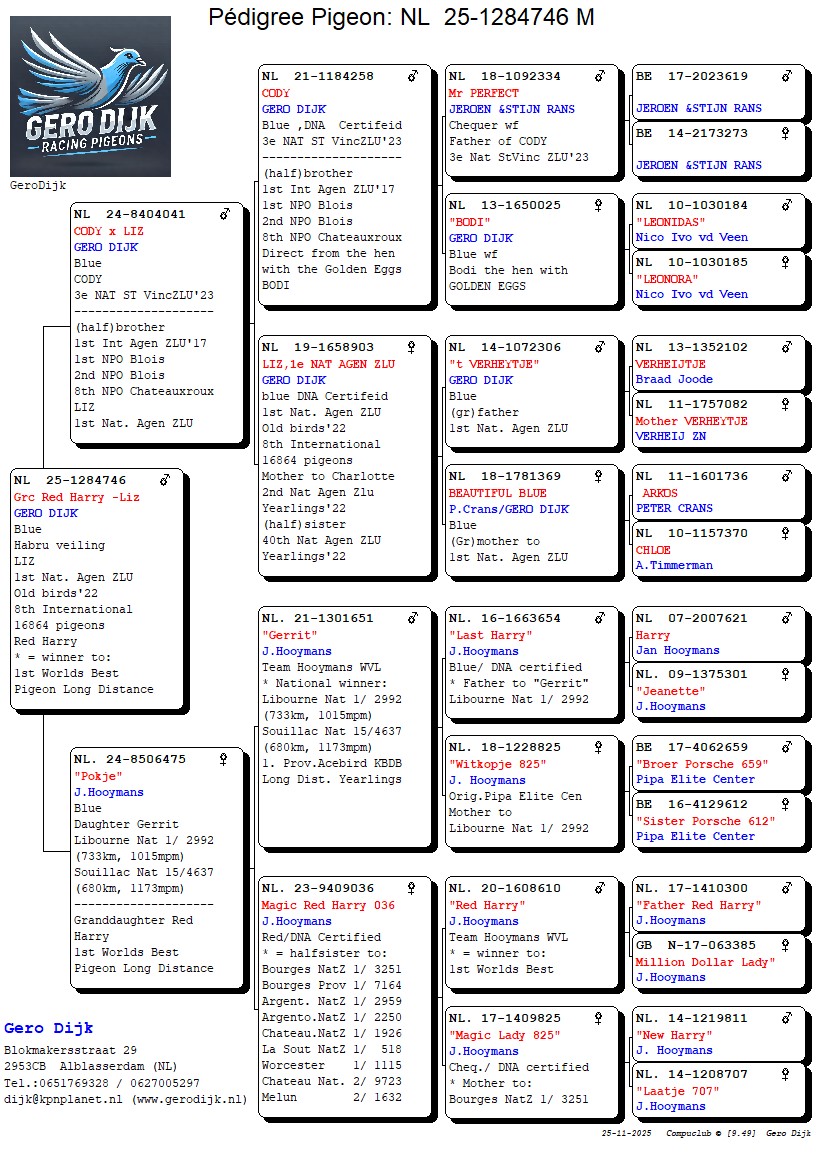Click male symbol in Last Harry box
The height and width of the screenshot is (1172, 816).
pyautogui.click(x=599, y=618)
